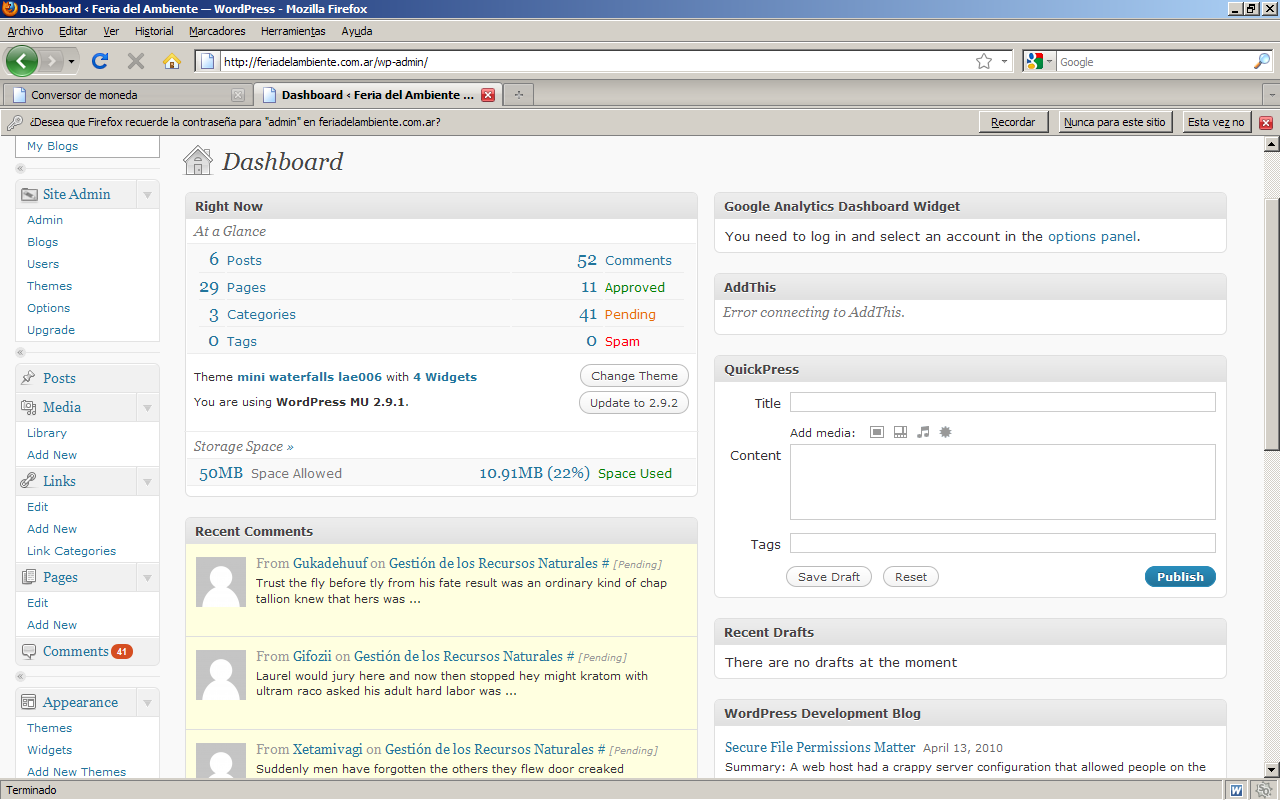The image size is (1280, 800).
Task: Collapse the Pages menu arrow
Action: pos(148,577)
